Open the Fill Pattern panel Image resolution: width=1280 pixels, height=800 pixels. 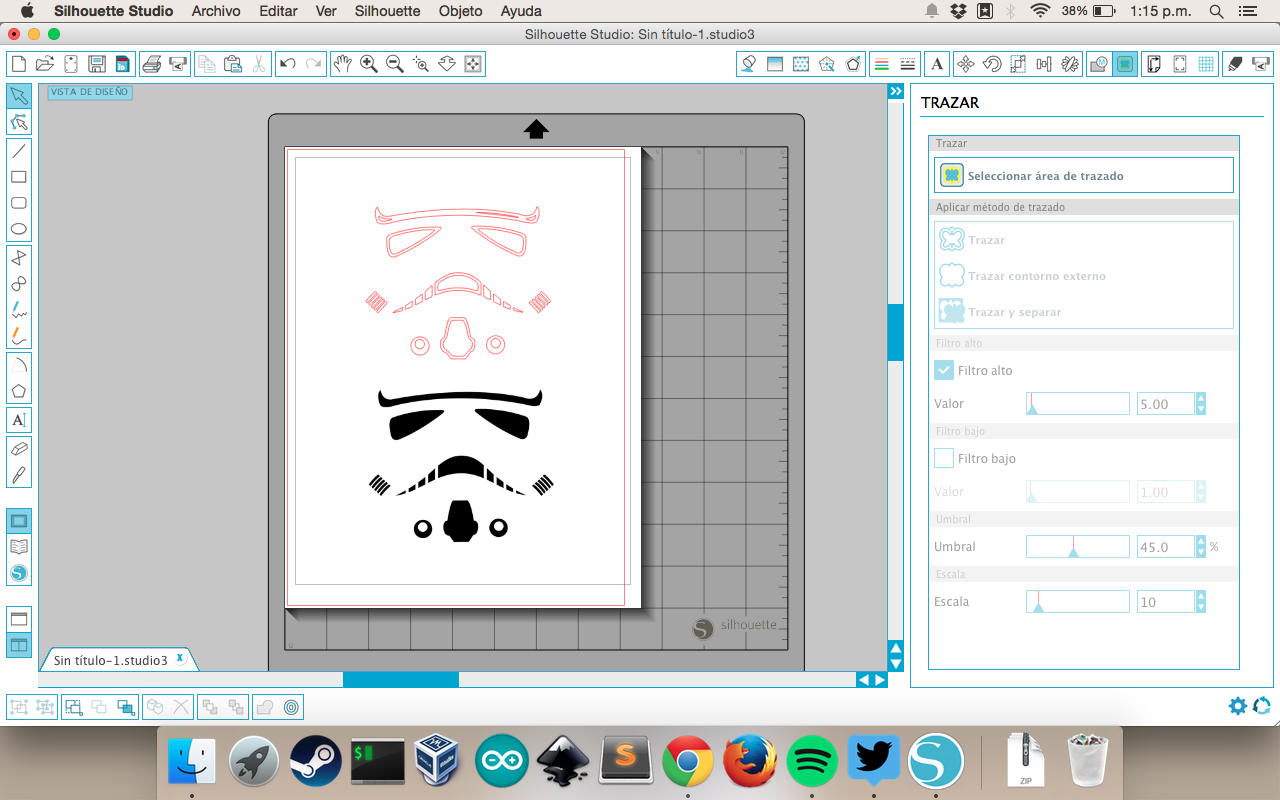tap(800, 64)
